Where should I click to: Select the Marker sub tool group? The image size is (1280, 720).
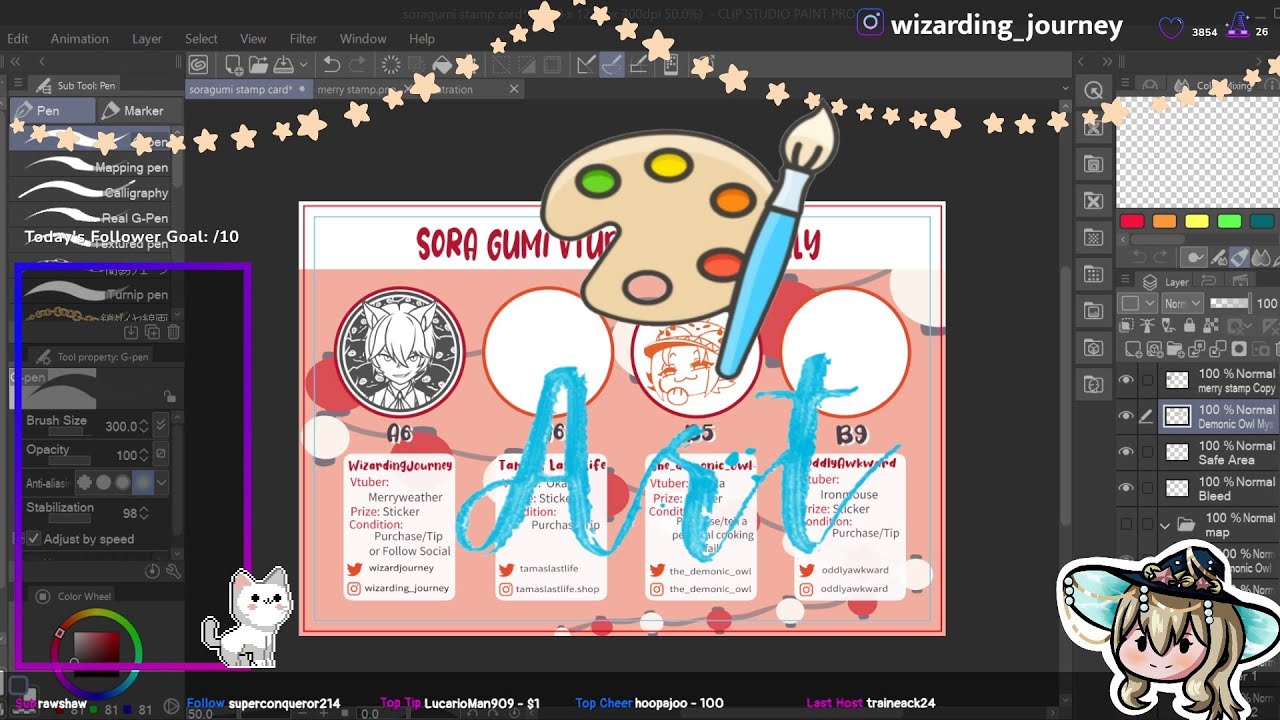140,111
